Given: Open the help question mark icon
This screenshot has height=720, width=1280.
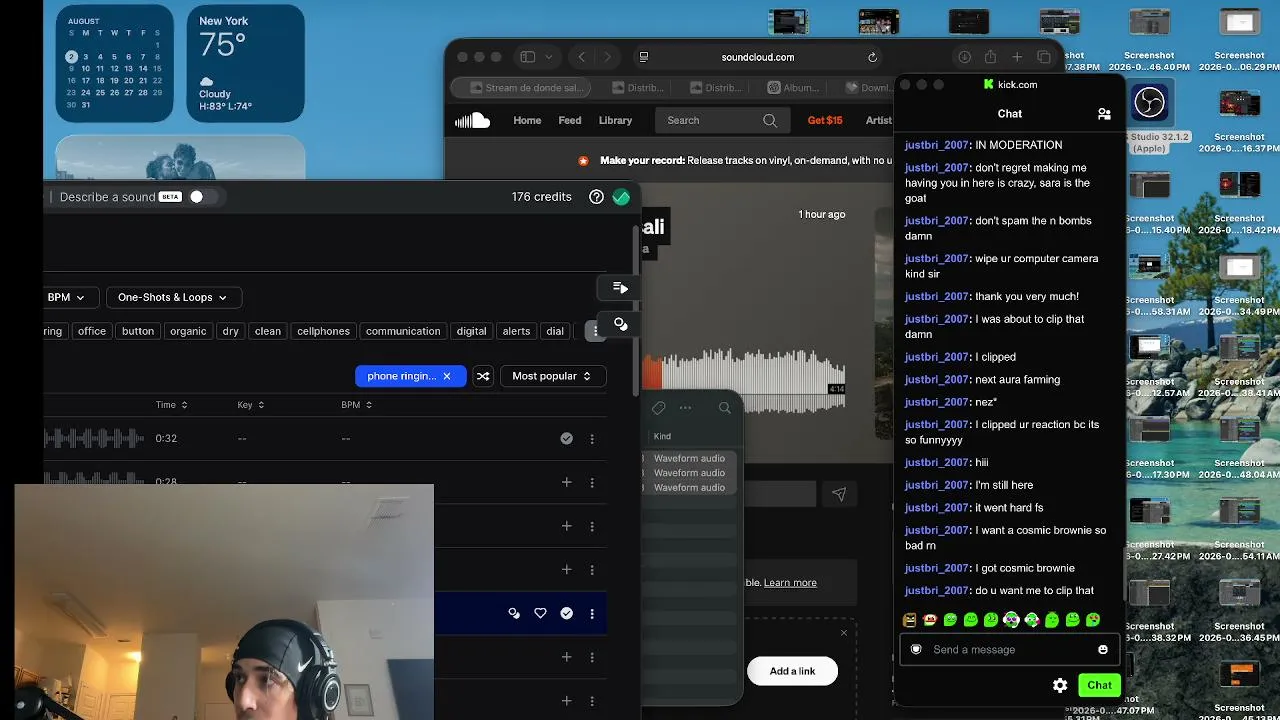Looking at the screenshot, I should click(x=597, y=197).
